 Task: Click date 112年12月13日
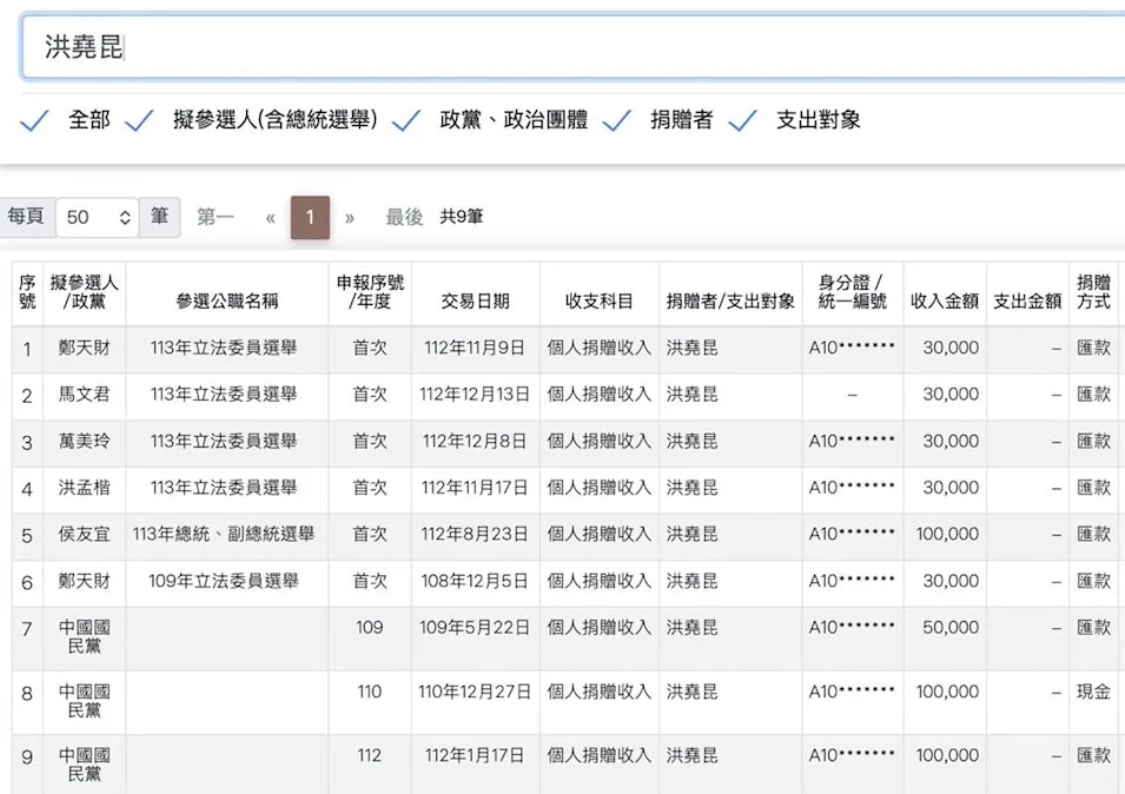click(474, 394)
